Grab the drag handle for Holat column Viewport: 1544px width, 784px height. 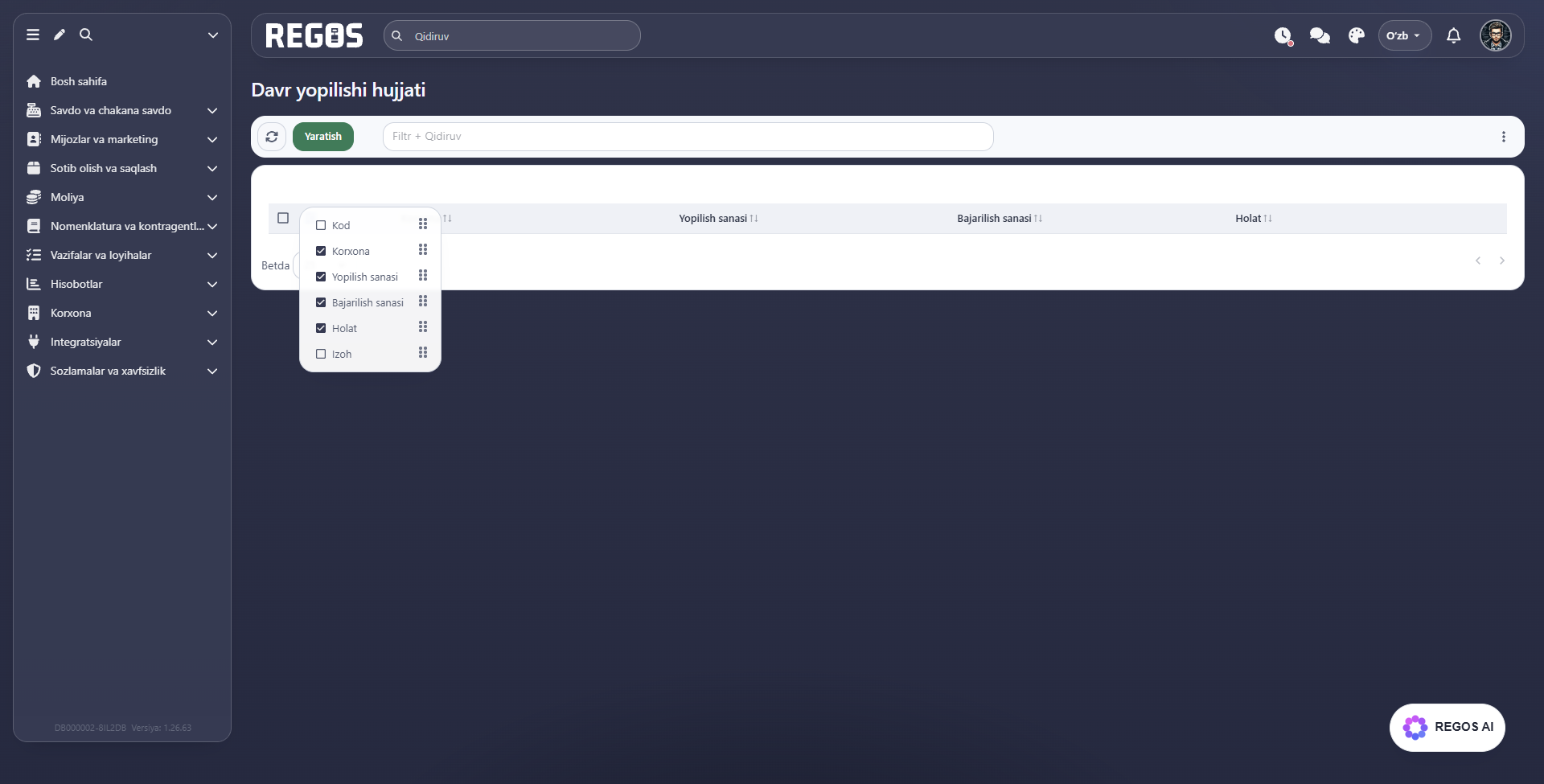[x=423, y=327]
